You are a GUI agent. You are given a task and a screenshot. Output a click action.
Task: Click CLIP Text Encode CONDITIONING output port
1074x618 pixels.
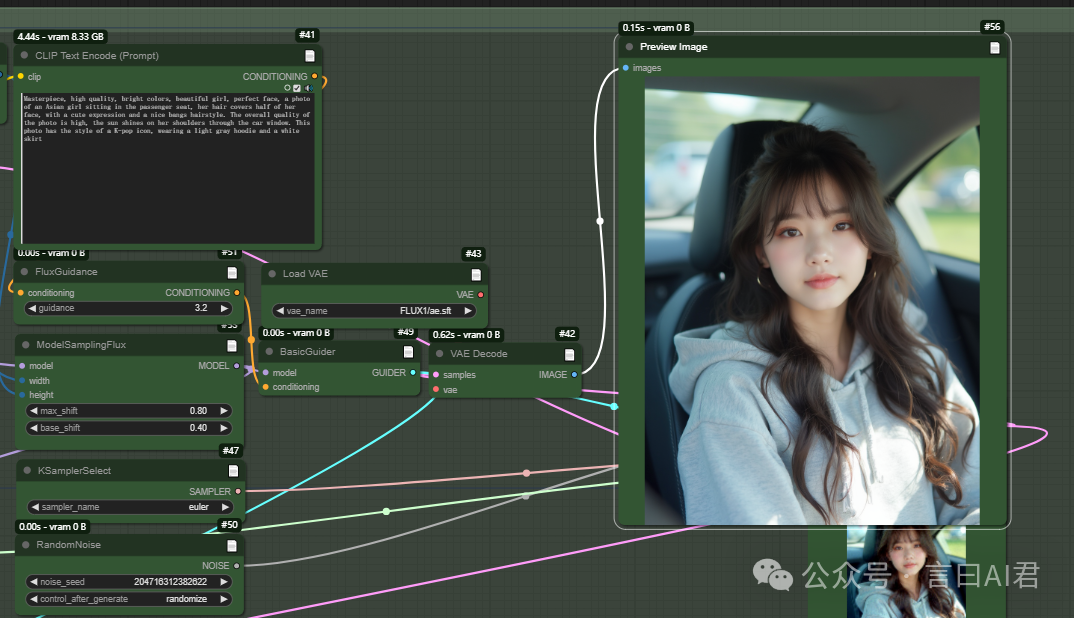pyautogui.click(x=314, y=76)
